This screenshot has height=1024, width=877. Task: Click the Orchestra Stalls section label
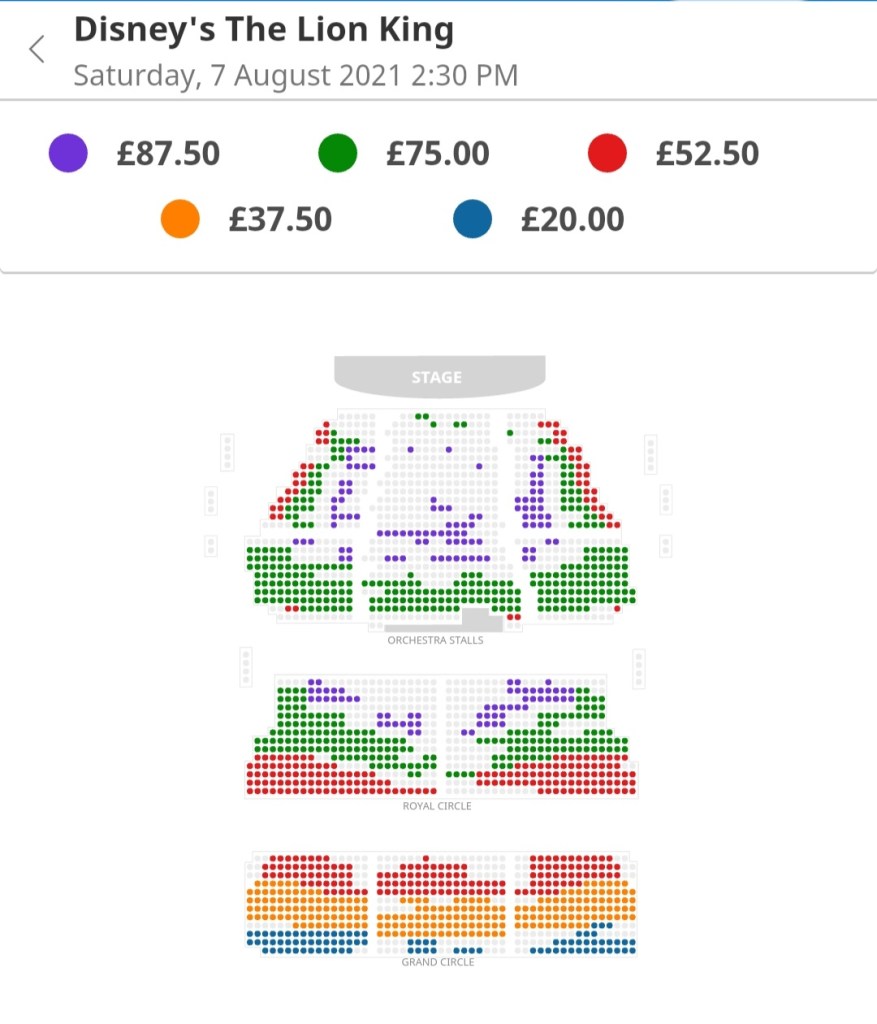point(435,640)
